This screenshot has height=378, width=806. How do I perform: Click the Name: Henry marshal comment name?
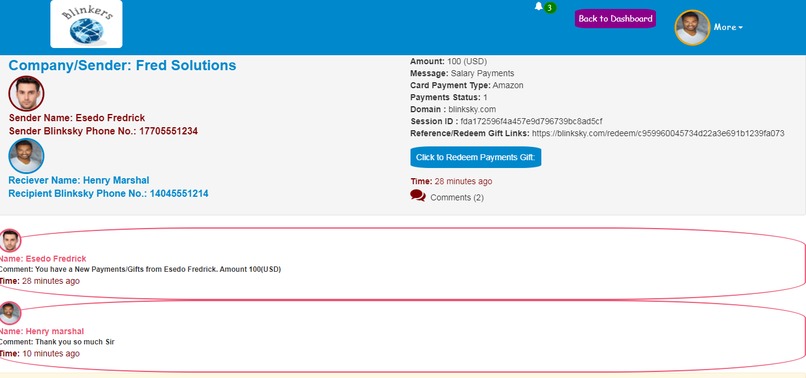42,331
